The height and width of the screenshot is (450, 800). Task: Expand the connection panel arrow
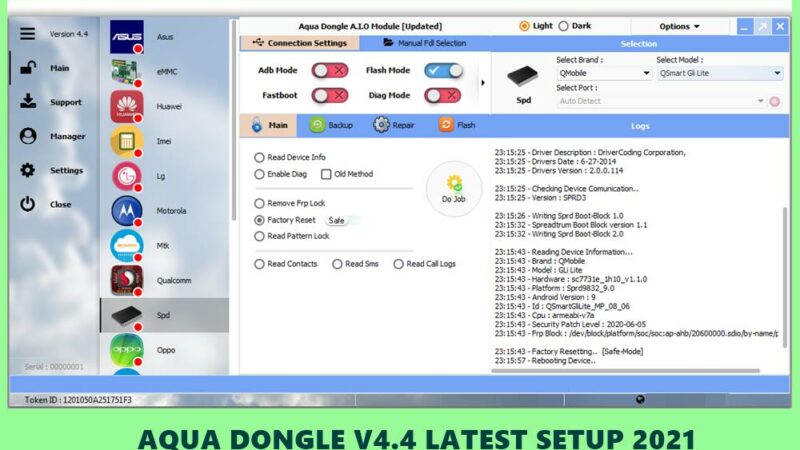point(483,83)
